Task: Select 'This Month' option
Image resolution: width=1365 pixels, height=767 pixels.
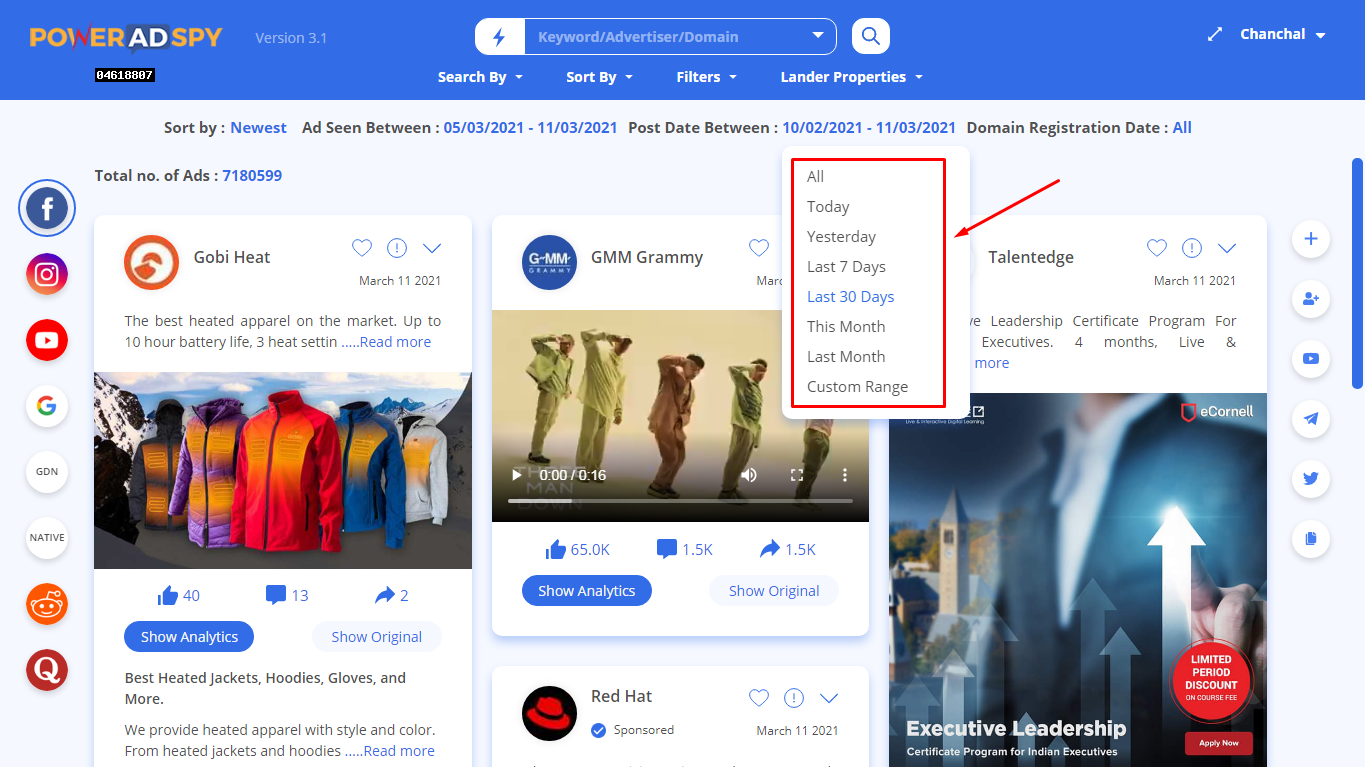Action: 846,327
